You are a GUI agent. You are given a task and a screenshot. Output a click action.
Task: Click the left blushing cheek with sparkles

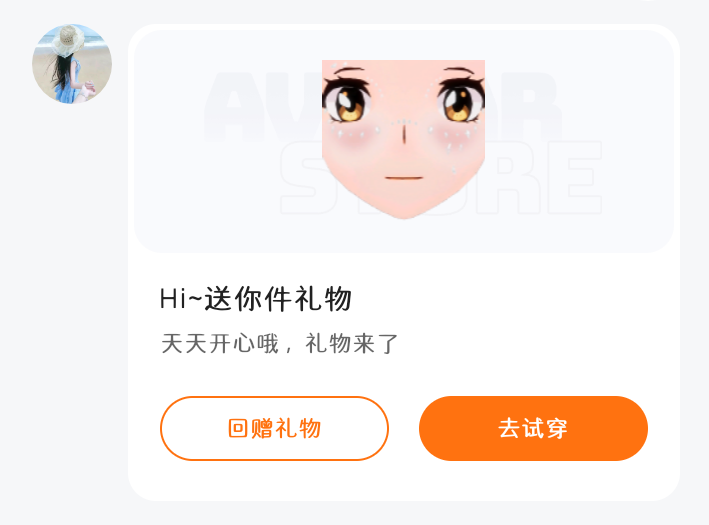pyautogui.click(x=357, y=136)
